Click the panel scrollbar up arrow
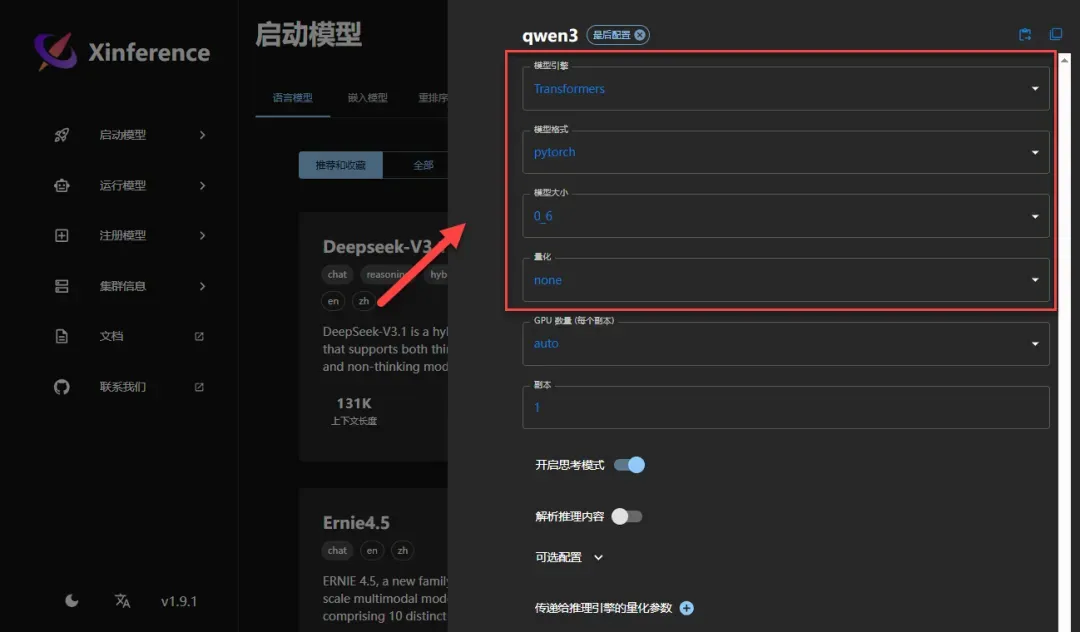This screenshot has width=1080, height=632. [x=1065, y=60]
